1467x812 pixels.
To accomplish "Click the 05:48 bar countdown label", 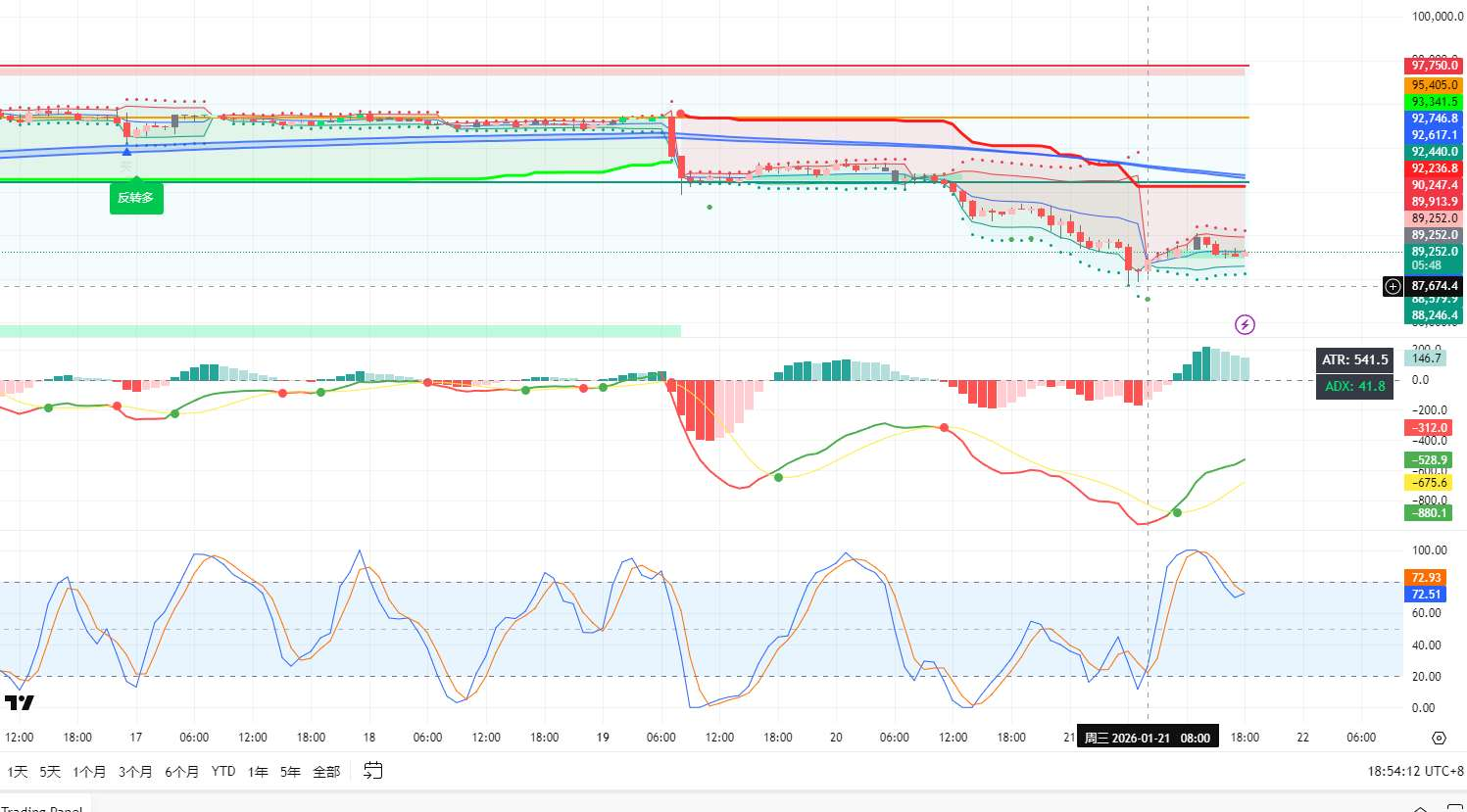I will (x=1427, y=265).
